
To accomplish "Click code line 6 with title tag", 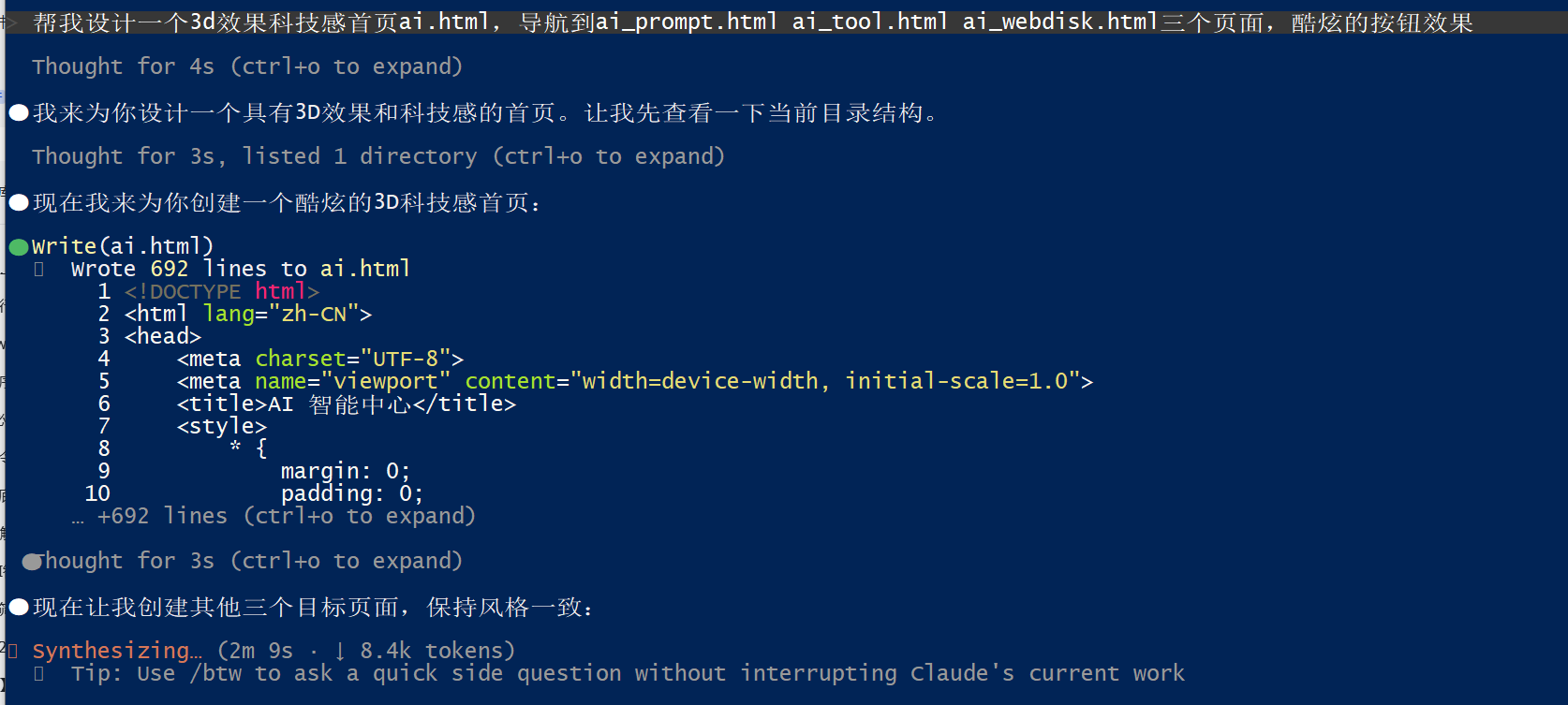I will tap(347, 404).
